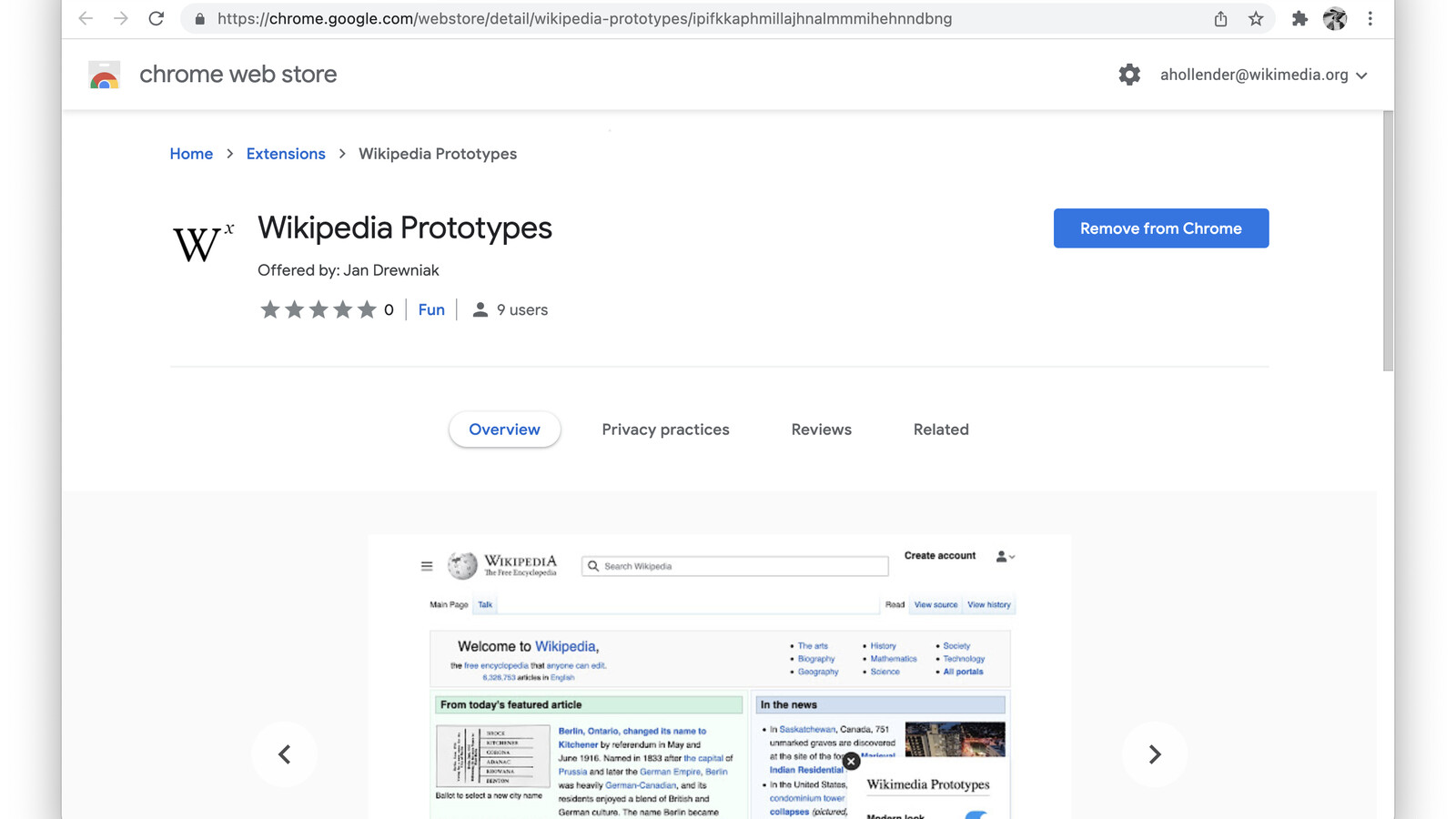Browse the Fun category link

430,309
